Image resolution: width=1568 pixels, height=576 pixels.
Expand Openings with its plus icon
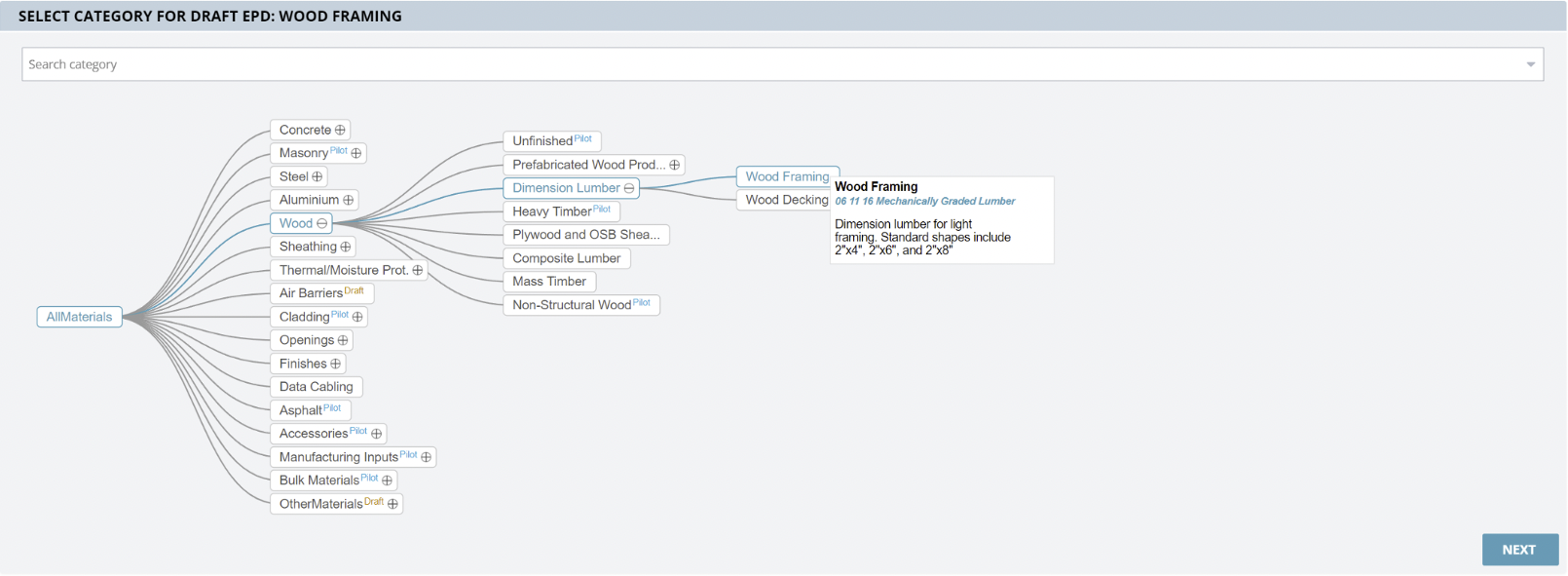tap(343, 341)
